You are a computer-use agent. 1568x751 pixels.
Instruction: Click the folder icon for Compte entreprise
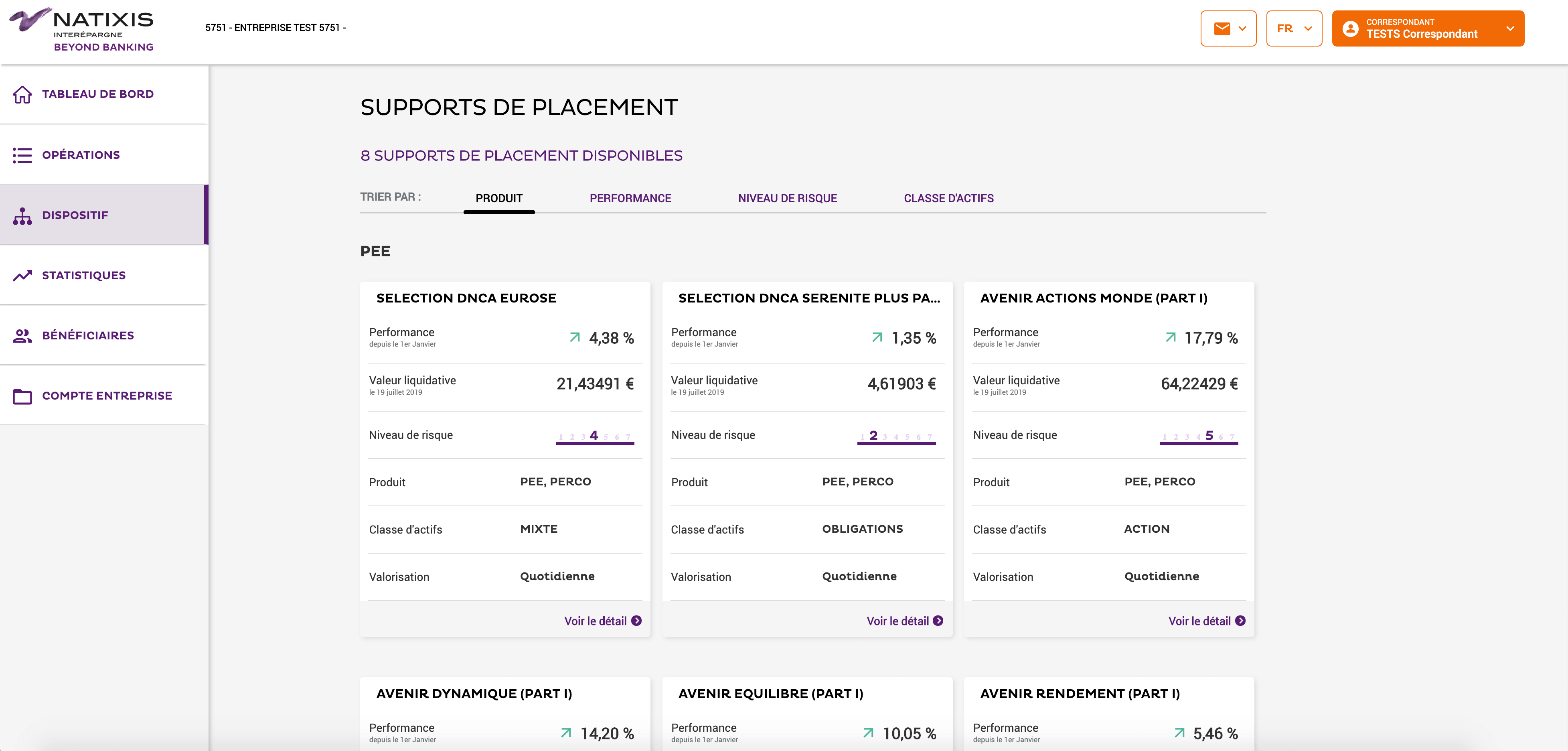click(x=22, y=396)
